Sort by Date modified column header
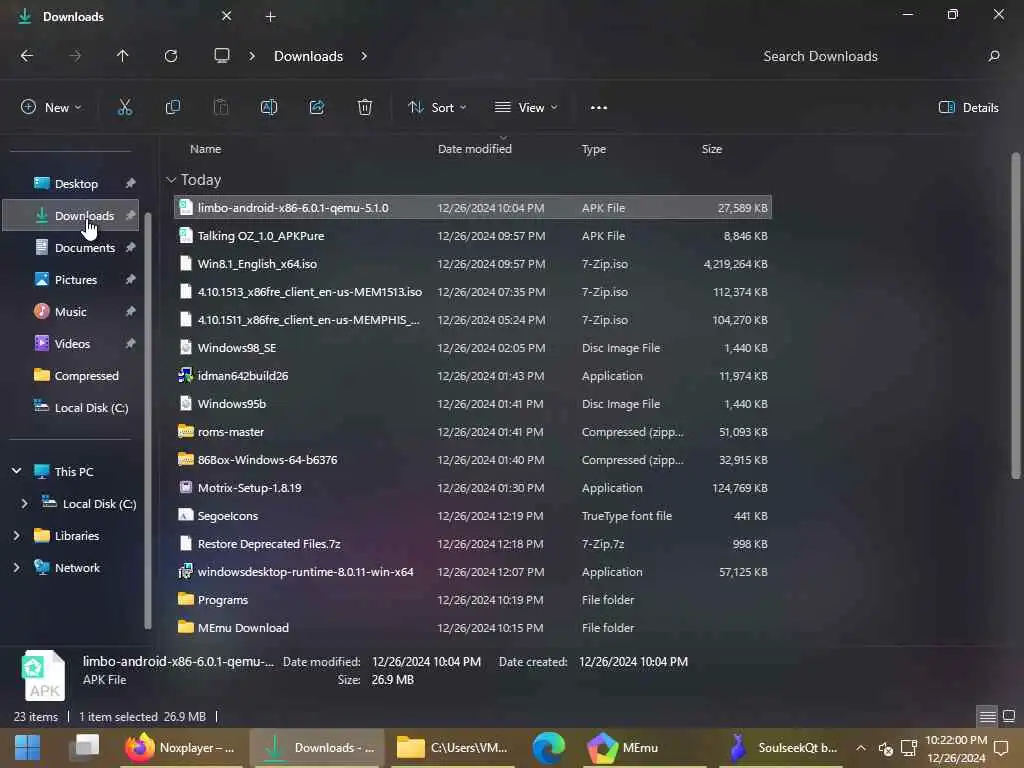1024x768 pixels. click(475, 149)
